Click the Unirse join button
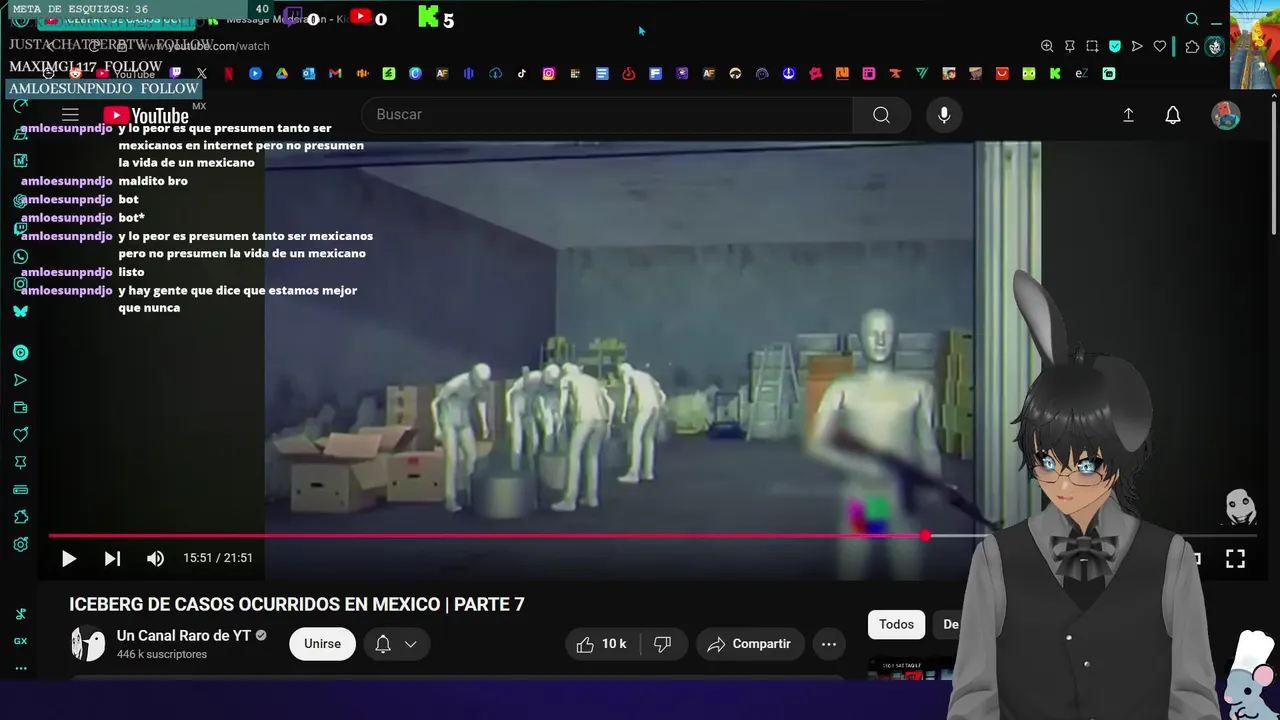This screenshot has width=1280, height=720. tap(322, 644)
